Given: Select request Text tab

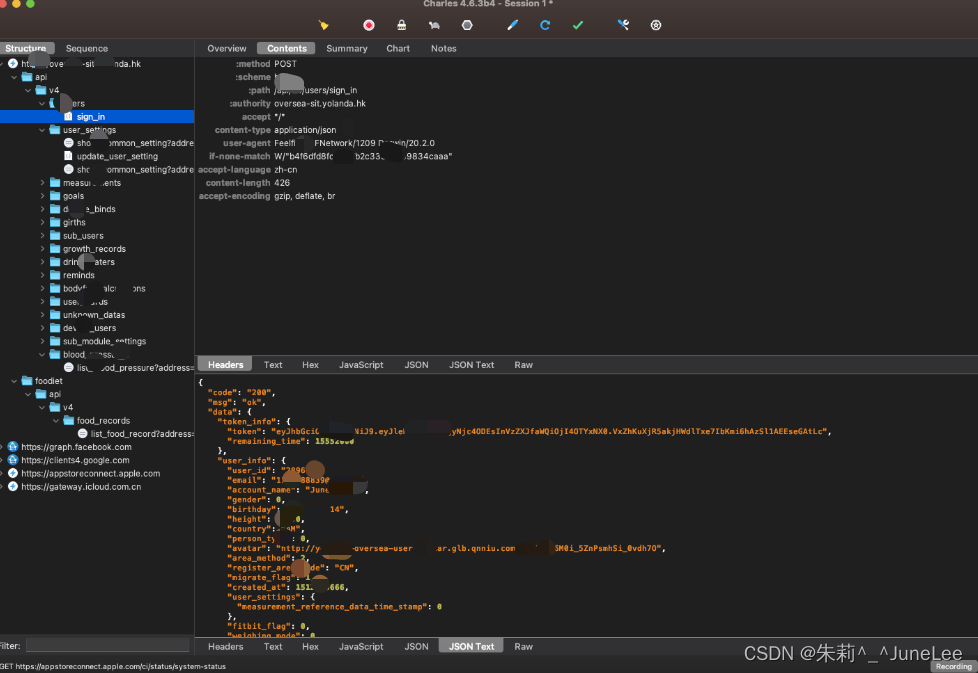Looking at the screenshot, I should click(x=273, y=365).
